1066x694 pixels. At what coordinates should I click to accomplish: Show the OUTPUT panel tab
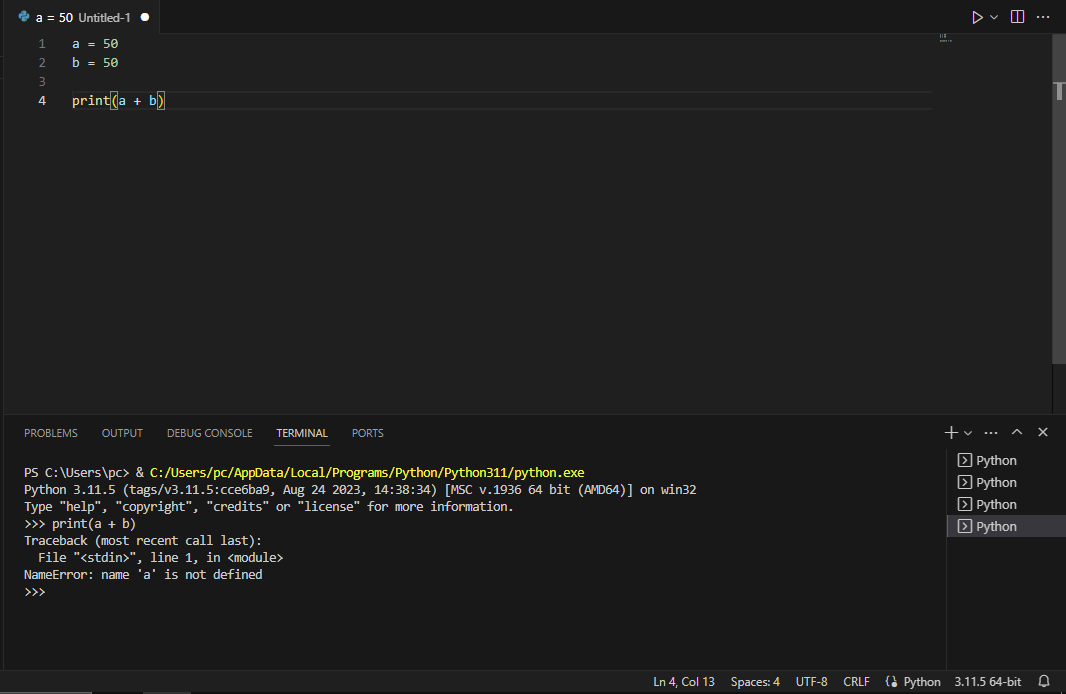(122, 433)
